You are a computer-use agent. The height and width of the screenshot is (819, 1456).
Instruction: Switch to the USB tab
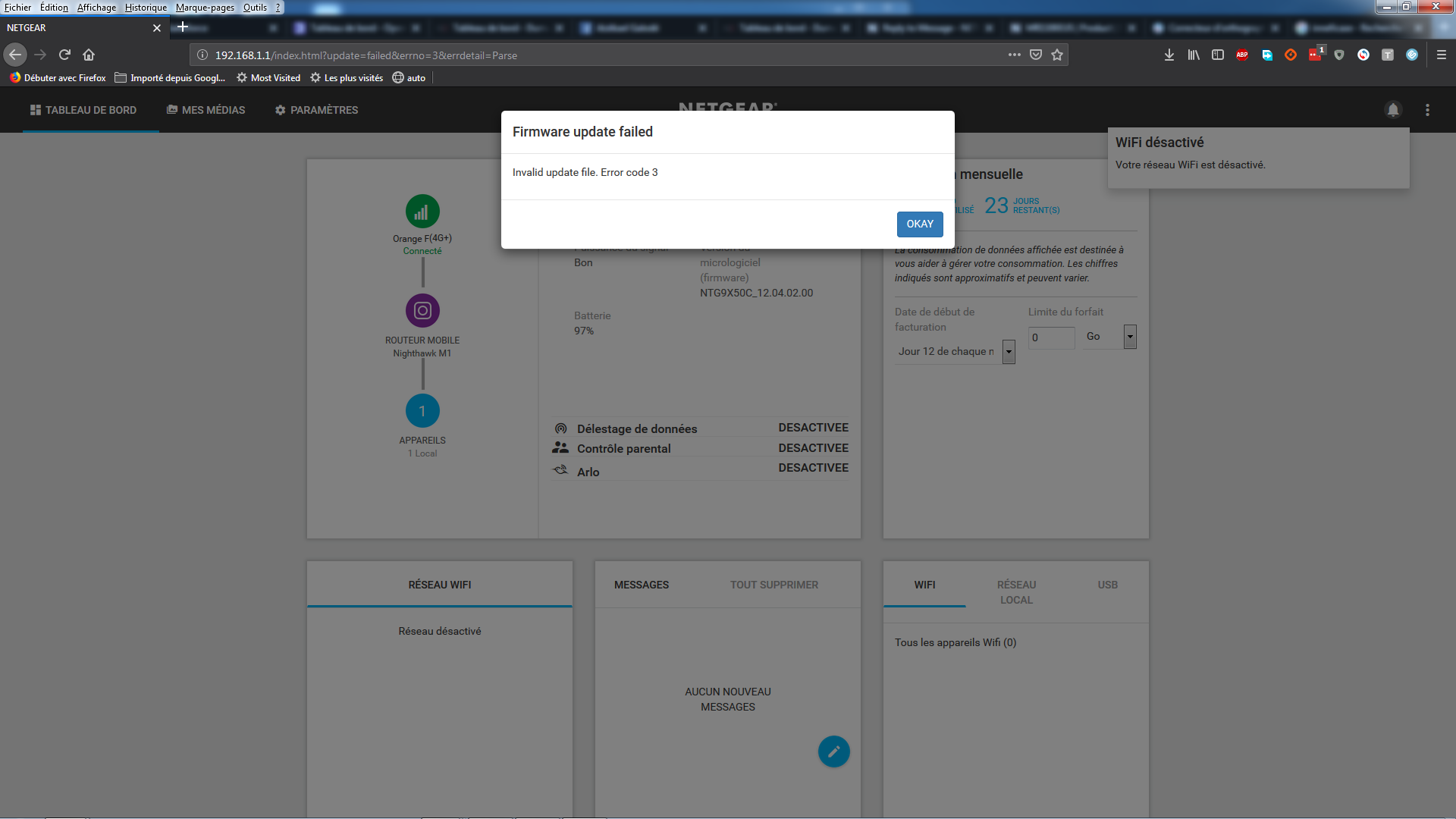pos(1108,585)
